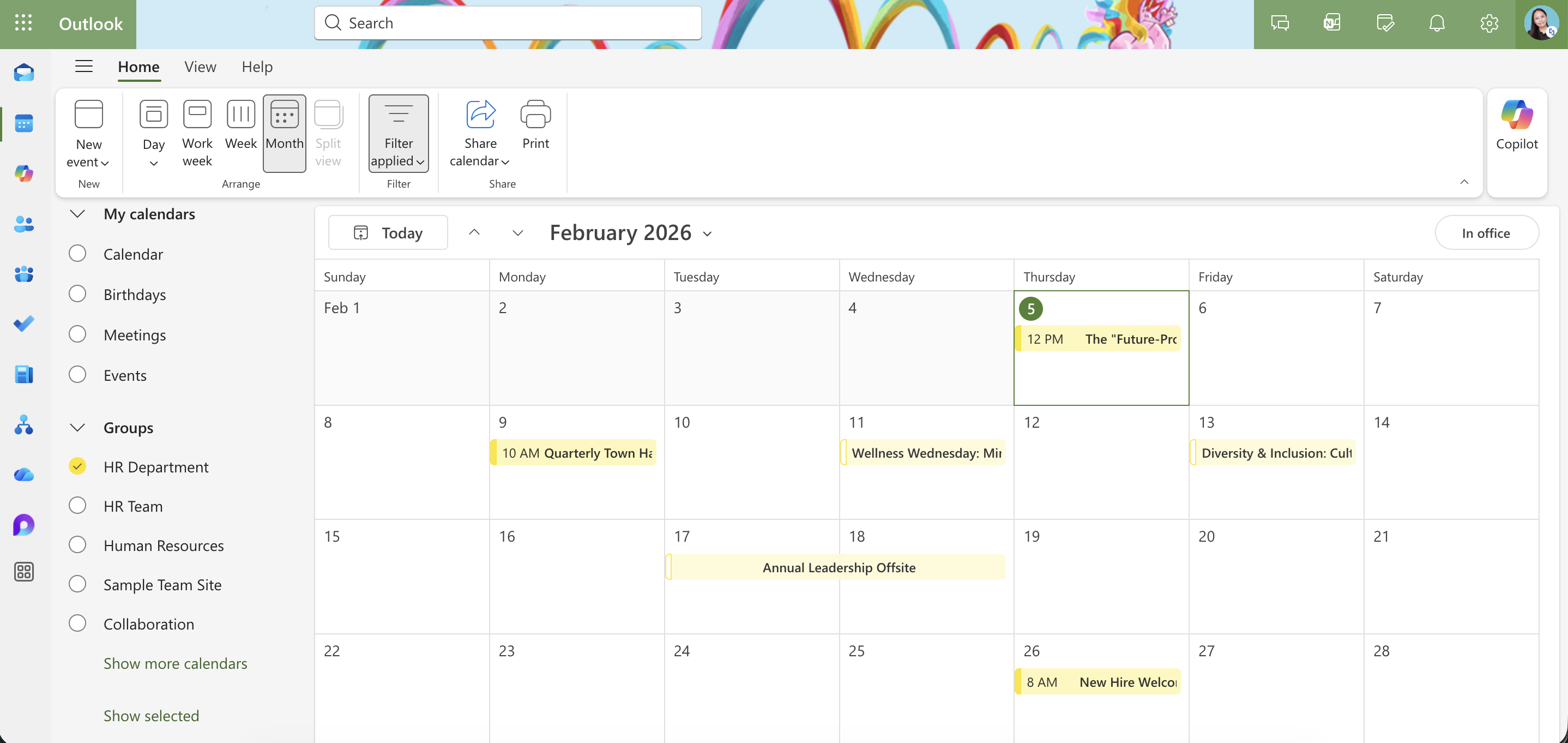Screen dimensions: 1568x743
Task: Open the People app in the sidebar
Action: point(23,224)
